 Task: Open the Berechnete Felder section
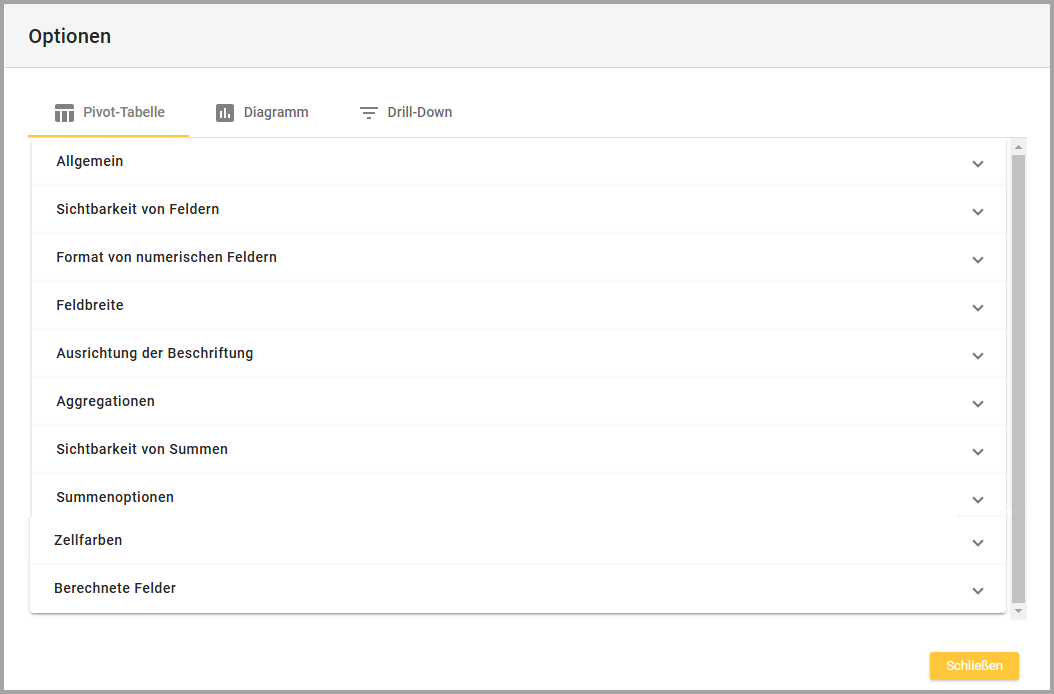pyautogui.click(x=115, y=588)
